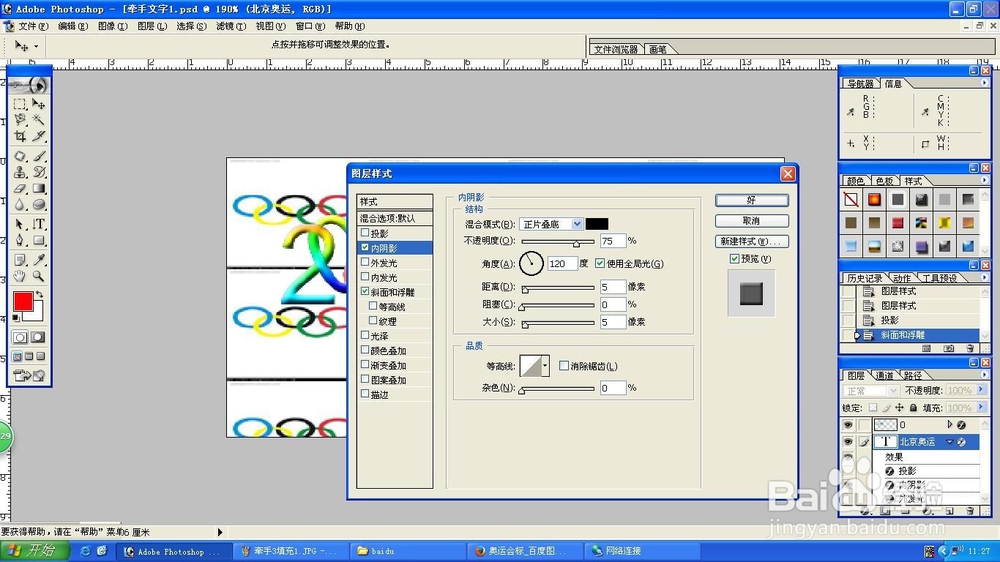Select the Magic Wand tool
Viewport: 1000px width, 562px height.
(38, 120)
